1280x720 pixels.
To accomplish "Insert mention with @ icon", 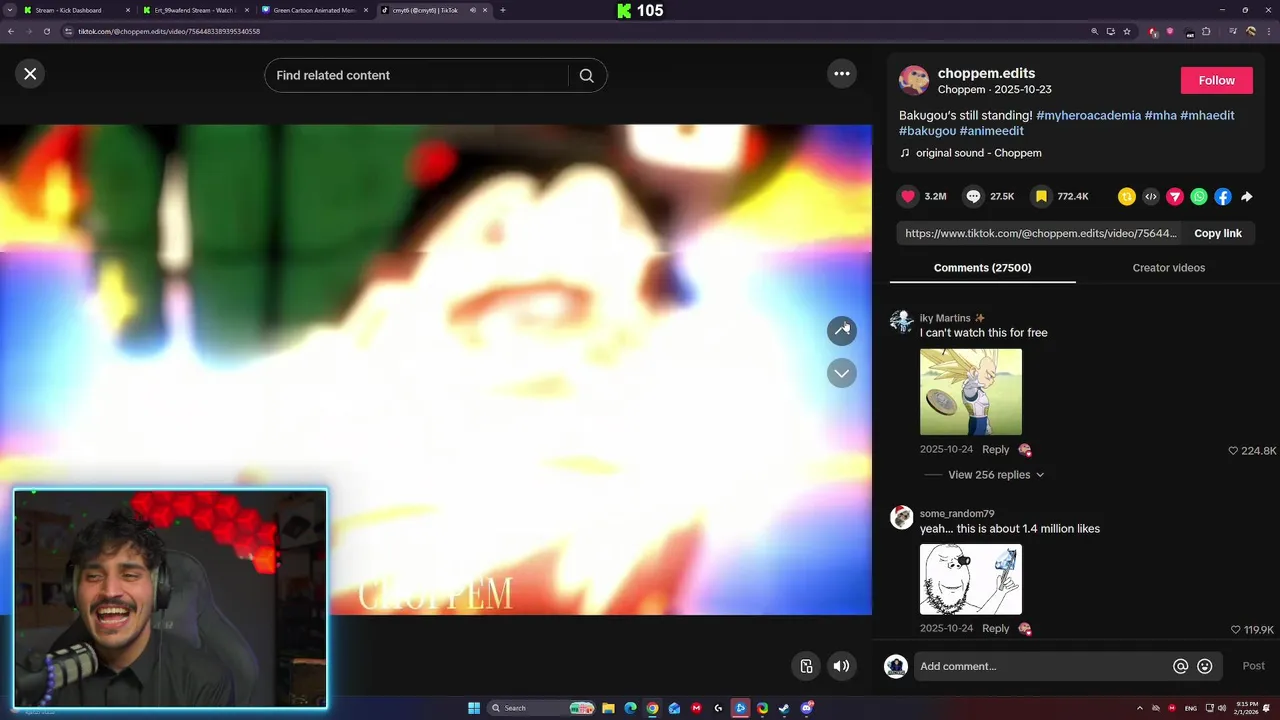I will click(1181, 666).
